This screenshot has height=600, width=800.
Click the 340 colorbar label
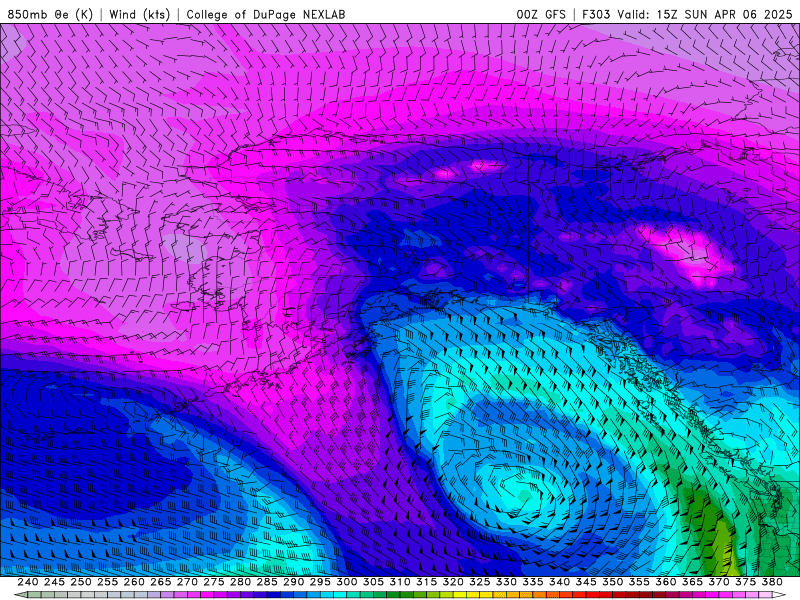pos(559,582)
